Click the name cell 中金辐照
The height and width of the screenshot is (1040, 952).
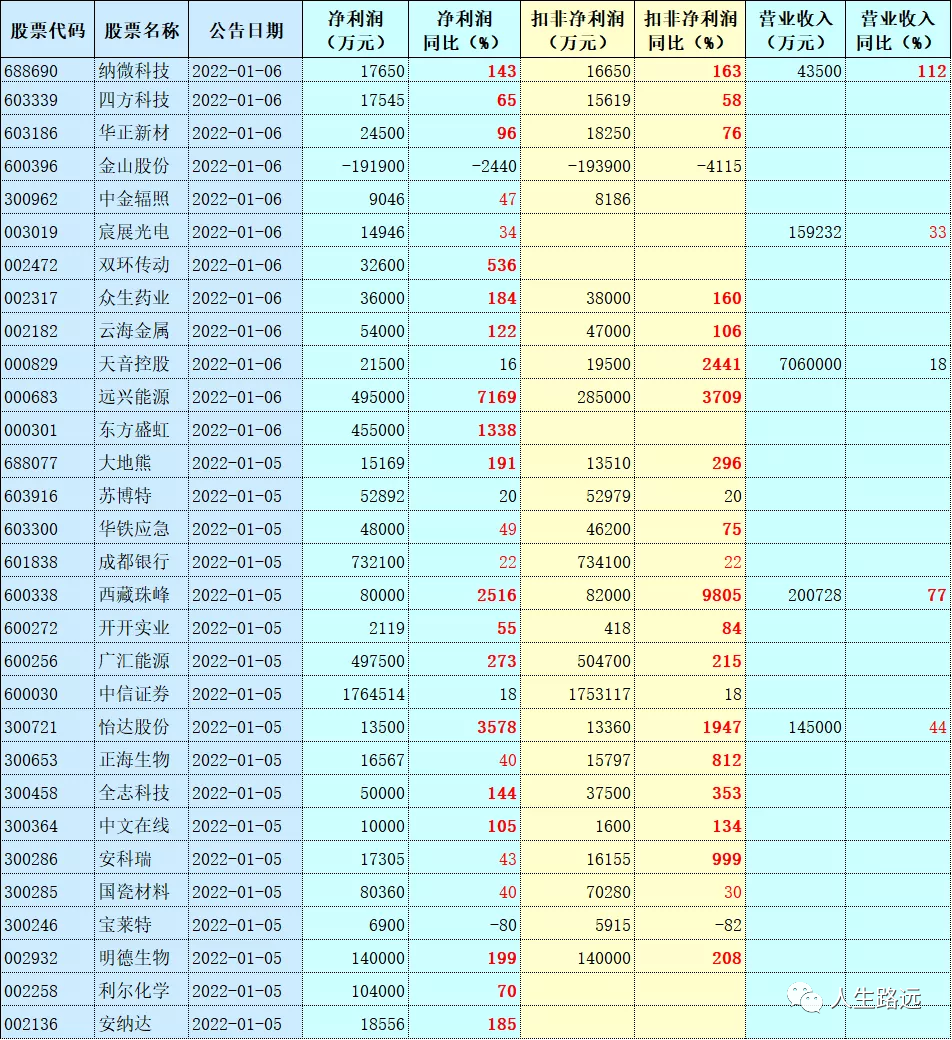click(141, 199)
